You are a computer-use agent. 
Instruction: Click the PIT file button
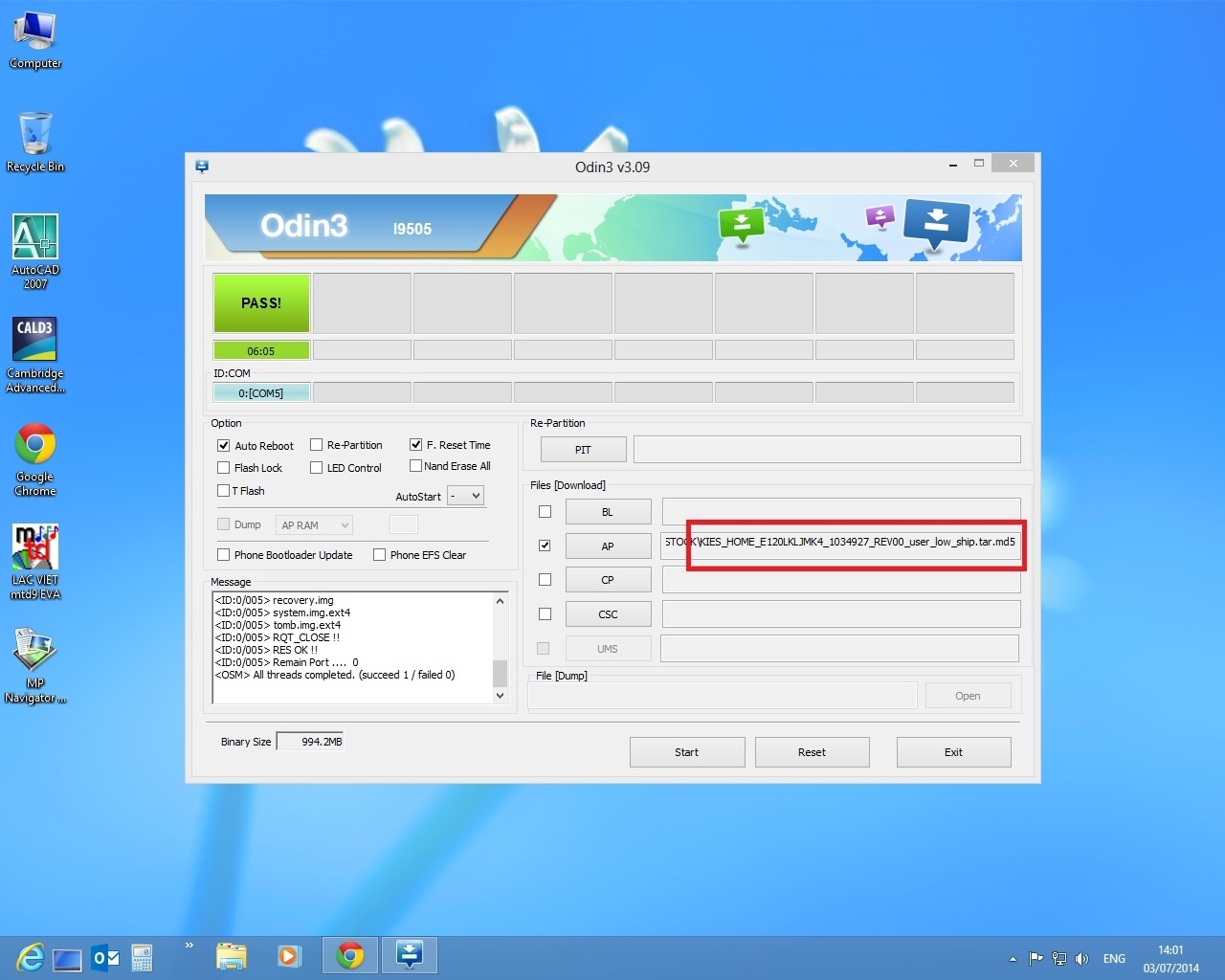(584, 450)
